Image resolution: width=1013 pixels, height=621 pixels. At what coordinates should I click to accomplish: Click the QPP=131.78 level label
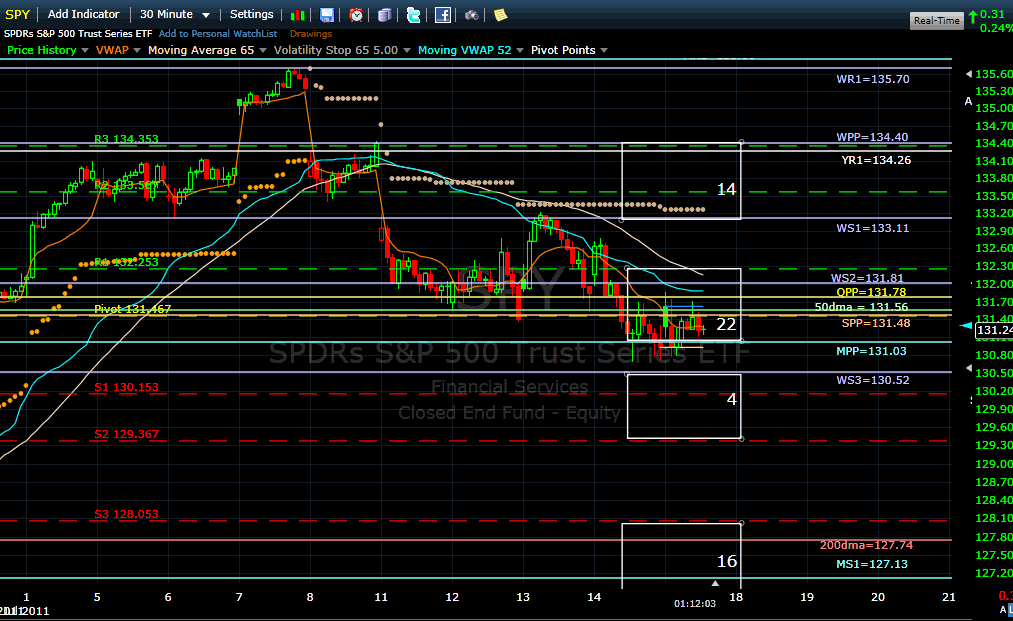click(x=872, y=292)
